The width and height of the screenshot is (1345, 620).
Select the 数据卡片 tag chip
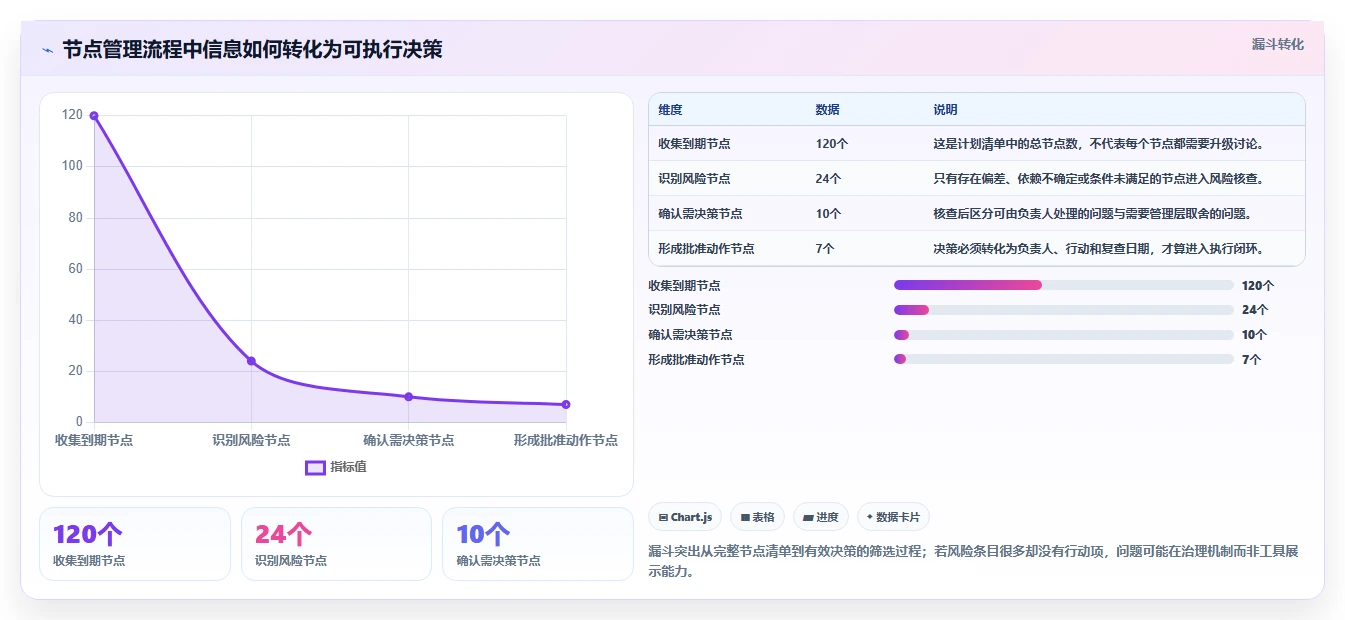pos(894,517)
